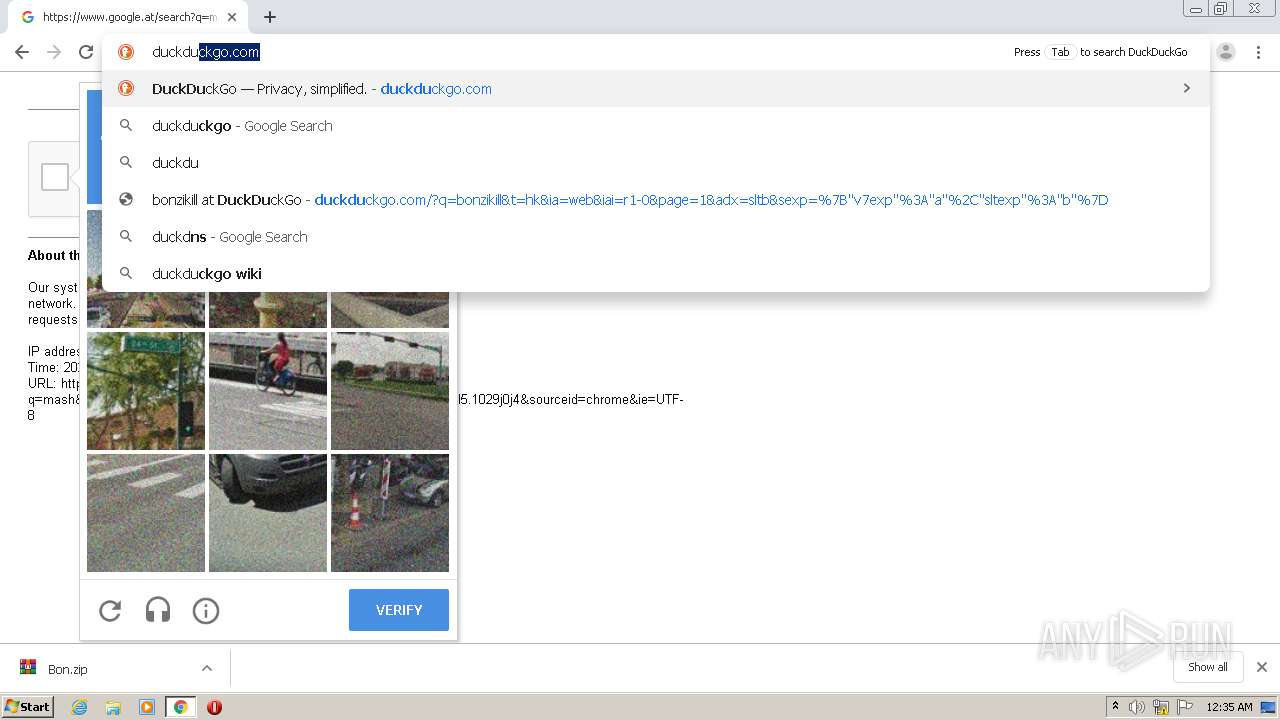Select captcha tile with crosswalk stripes
Viewport: 1280px width, 720px height.
(x=146, y=513)
